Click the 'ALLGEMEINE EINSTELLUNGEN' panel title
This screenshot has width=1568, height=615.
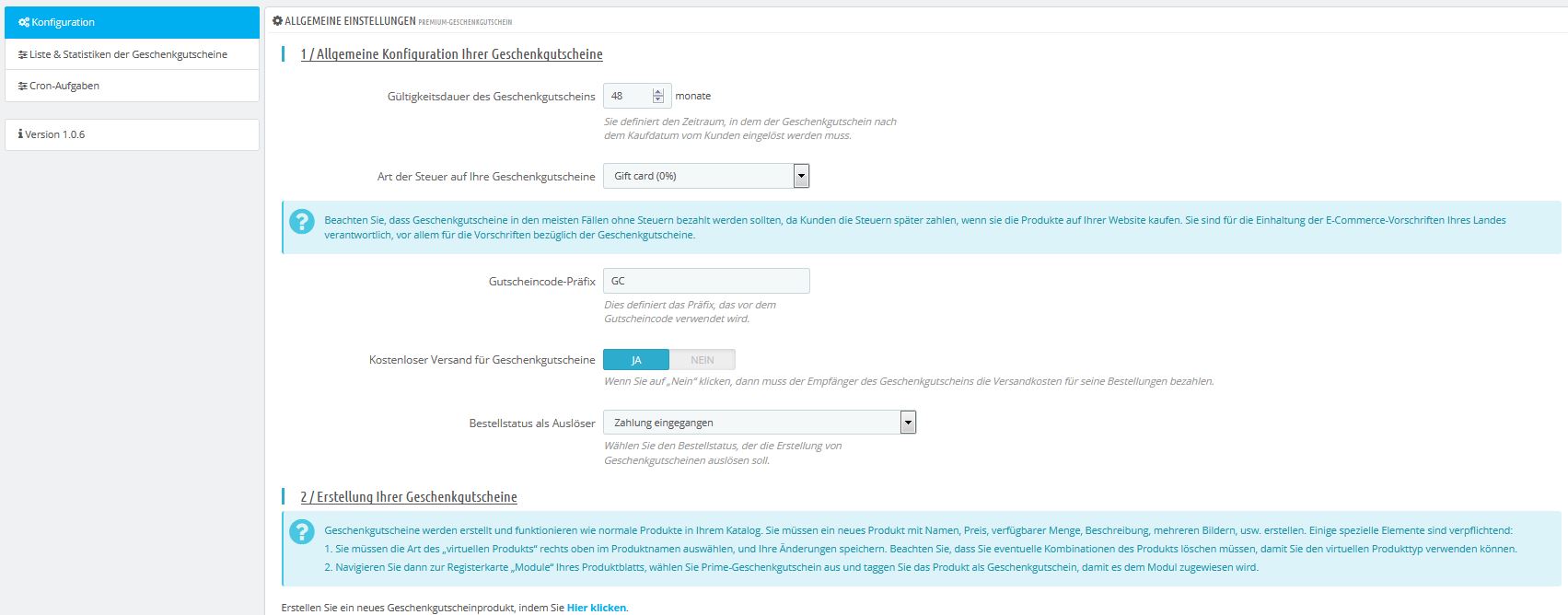pos(350,20)
